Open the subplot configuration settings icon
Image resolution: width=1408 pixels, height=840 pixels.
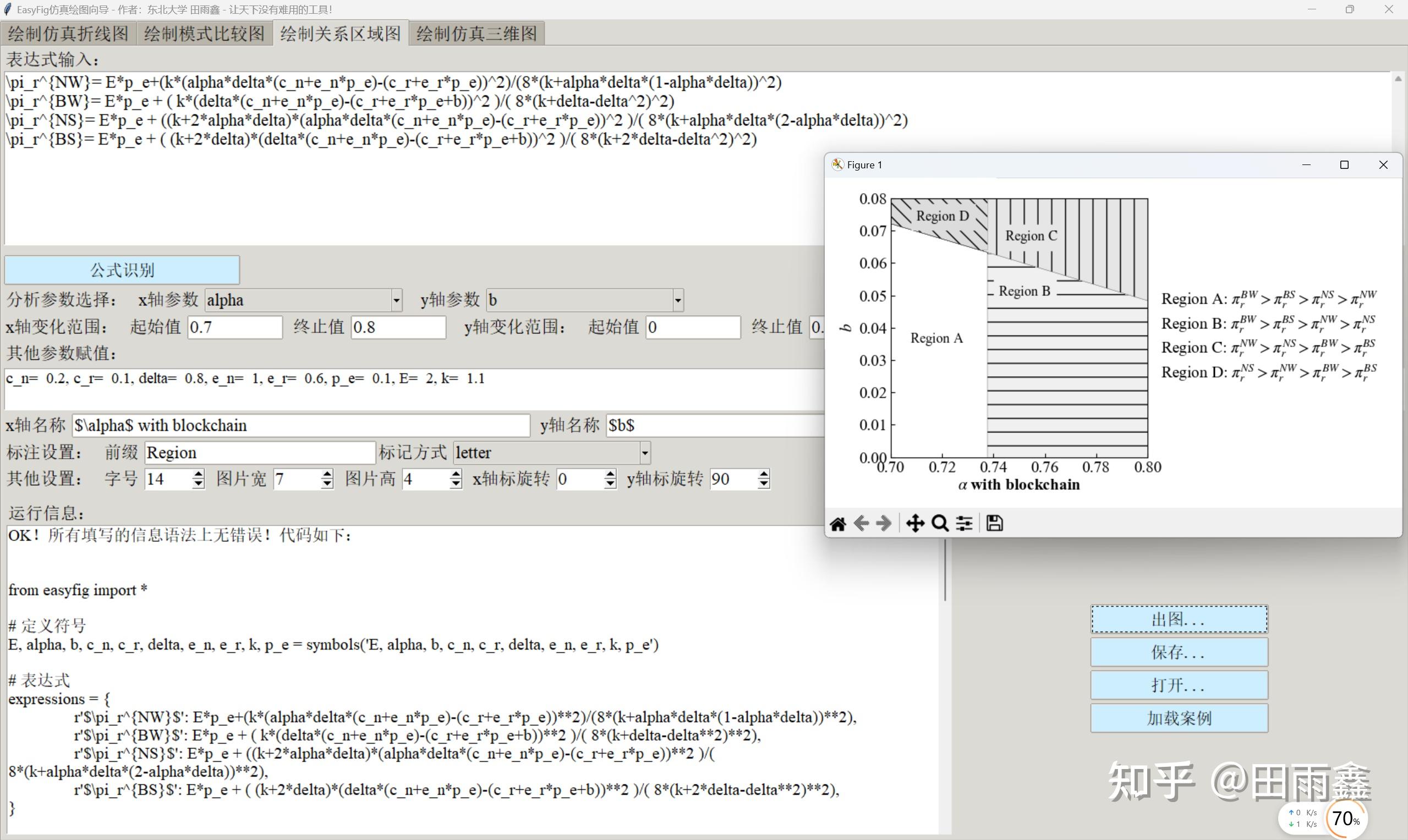click(x=964, y=523)
